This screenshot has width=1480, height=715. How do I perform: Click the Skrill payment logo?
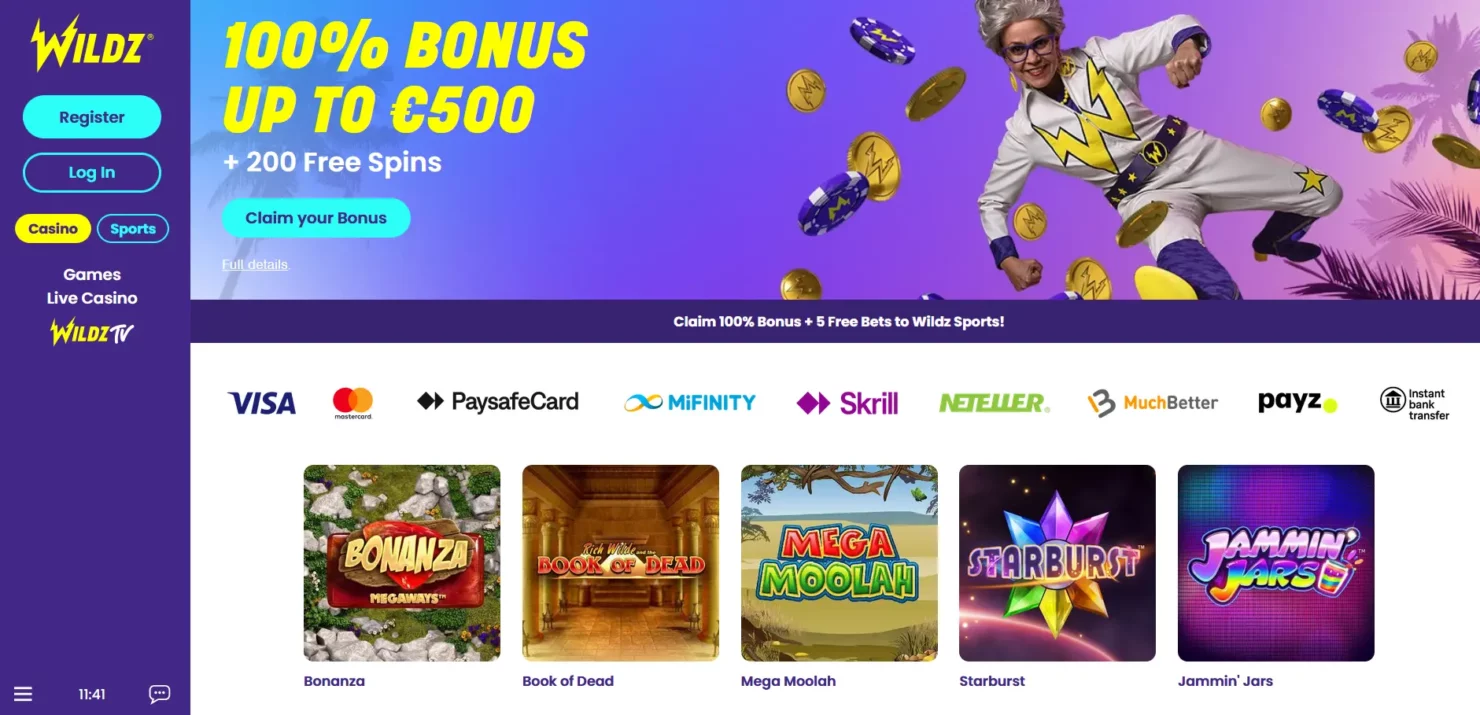coord(847,403)
